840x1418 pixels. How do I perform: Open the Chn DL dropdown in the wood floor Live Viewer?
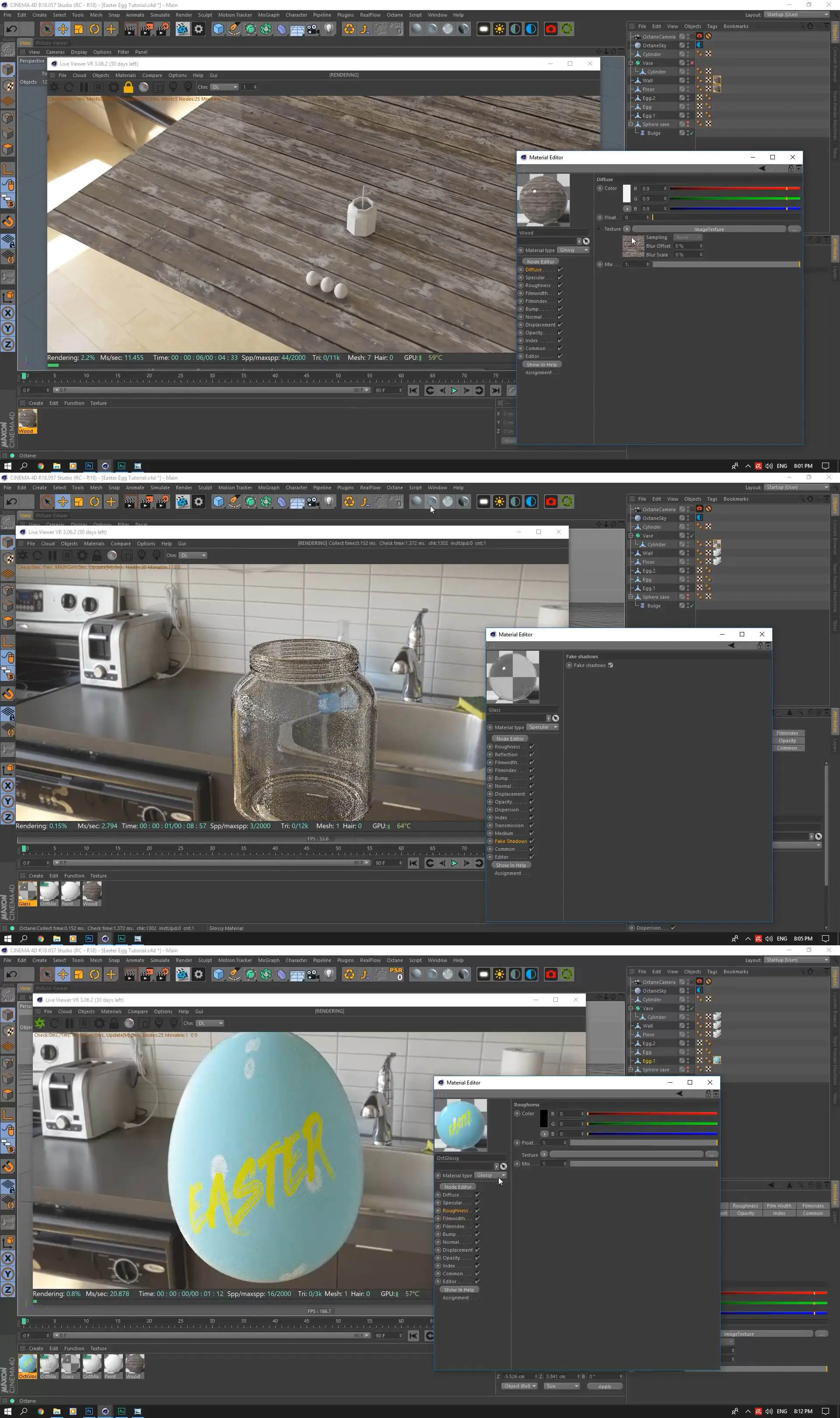(224, 87)
